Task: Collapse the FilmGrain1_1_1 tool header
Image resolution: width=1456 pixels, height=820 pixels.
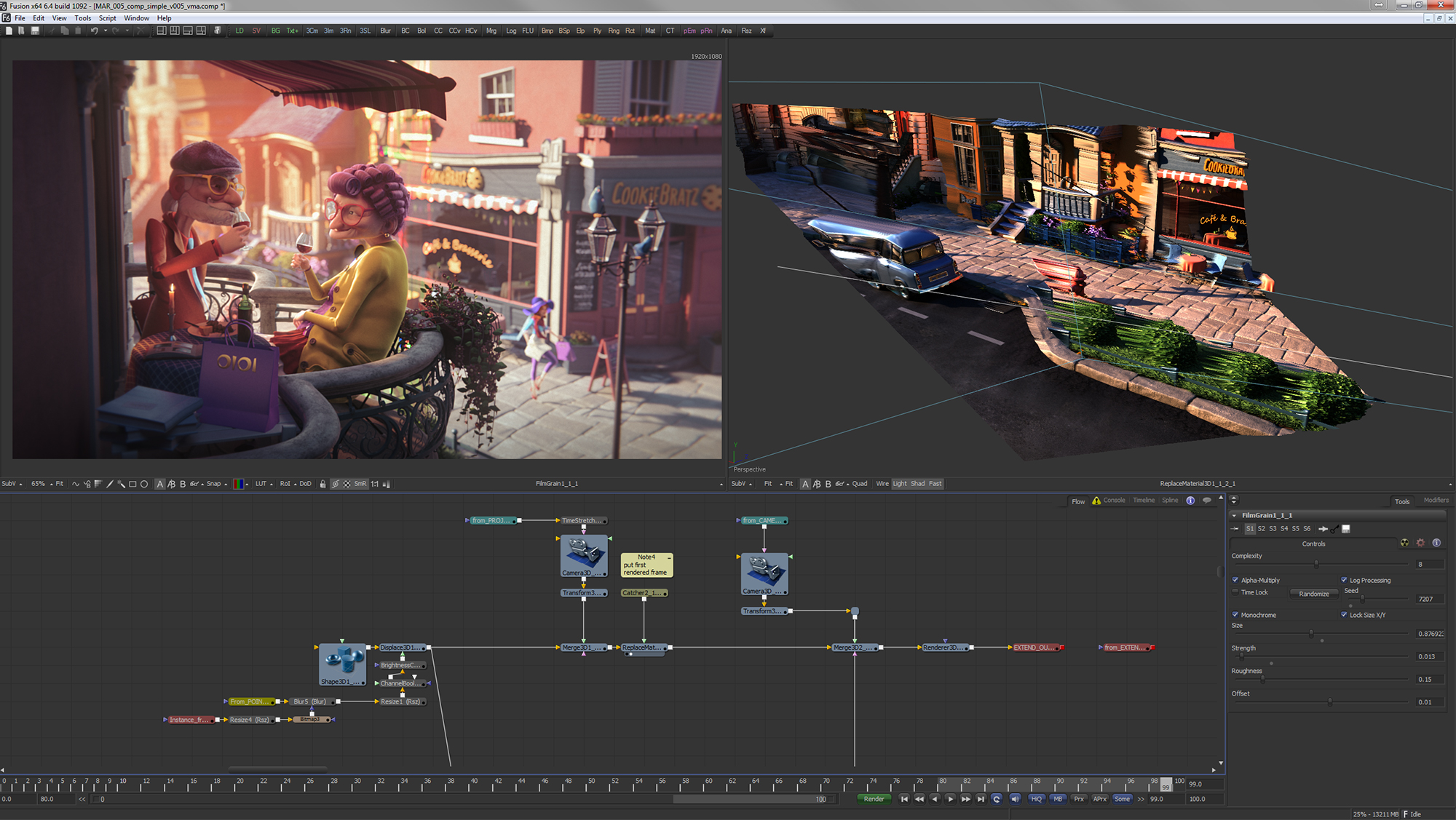Action: [x=1234, y=515]
